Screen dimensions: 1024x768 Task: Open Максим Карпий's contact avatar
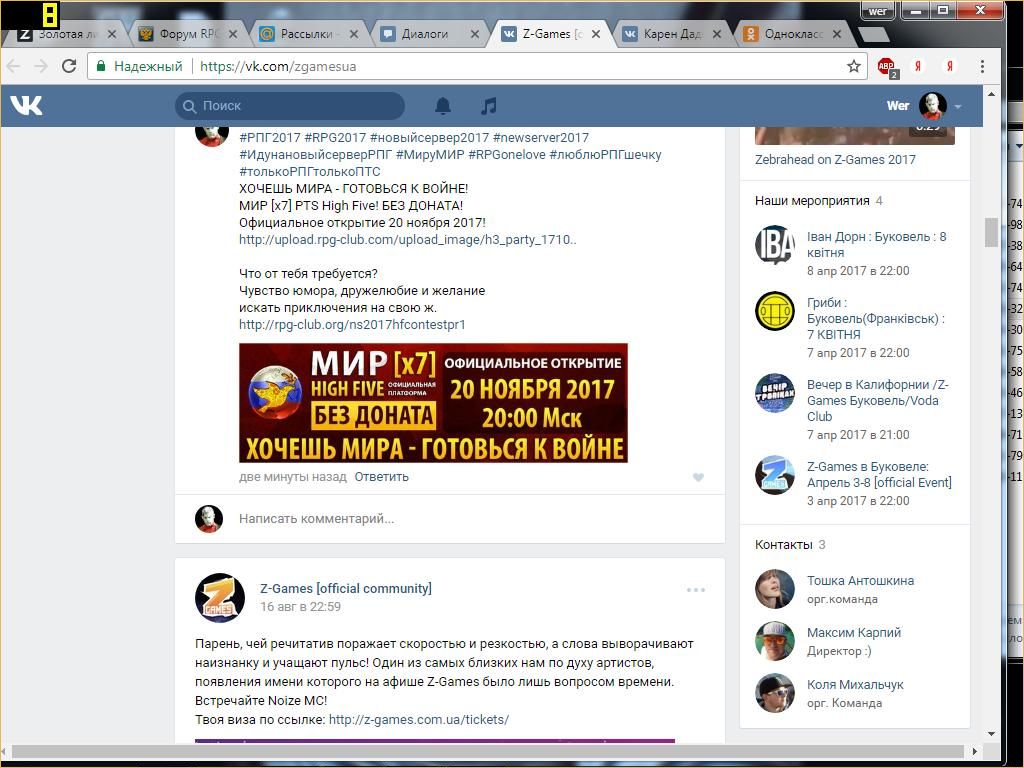(775, 641)
